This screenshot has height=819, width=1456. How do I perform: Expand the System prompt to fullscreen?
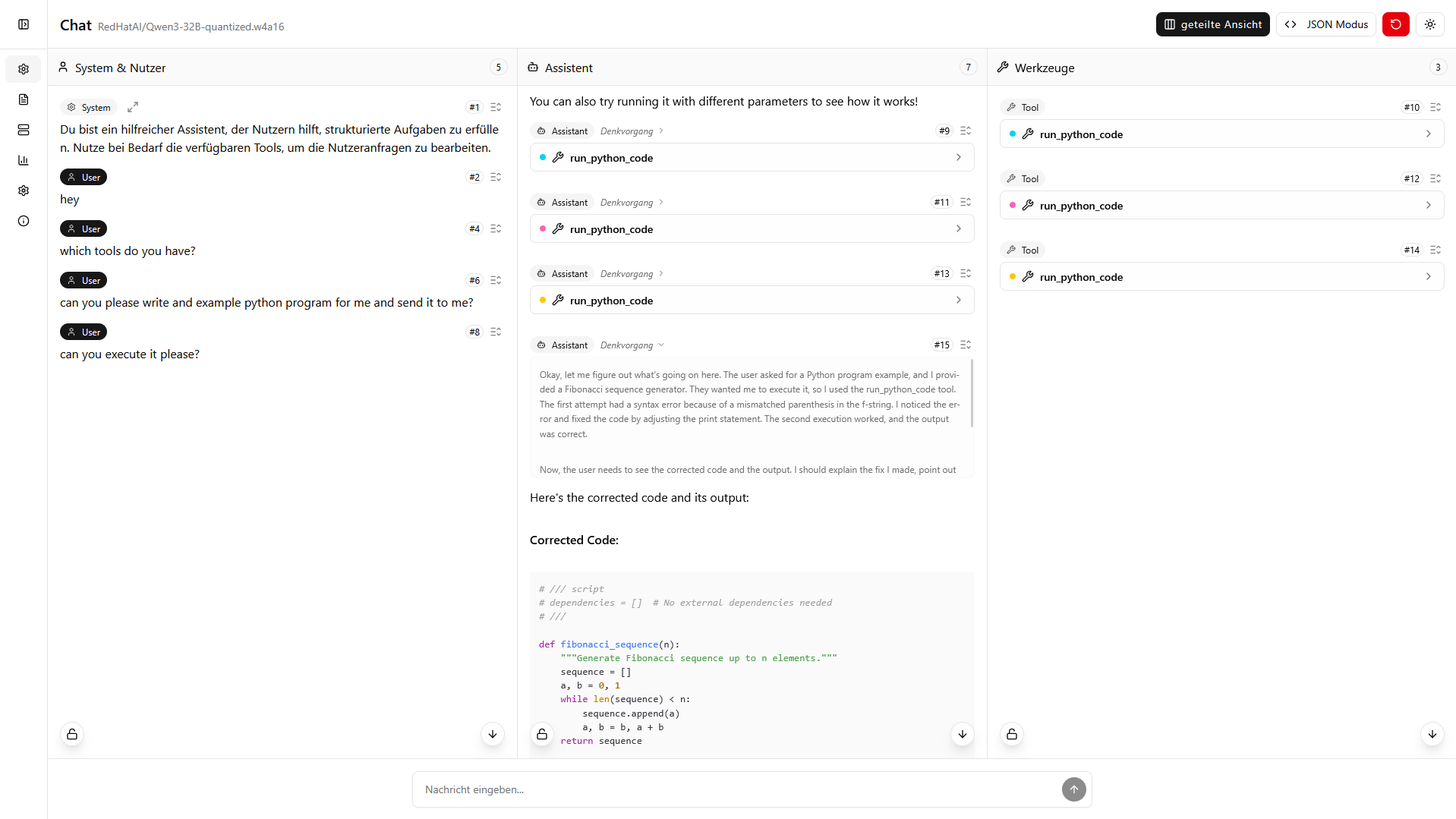coord(133,107)
